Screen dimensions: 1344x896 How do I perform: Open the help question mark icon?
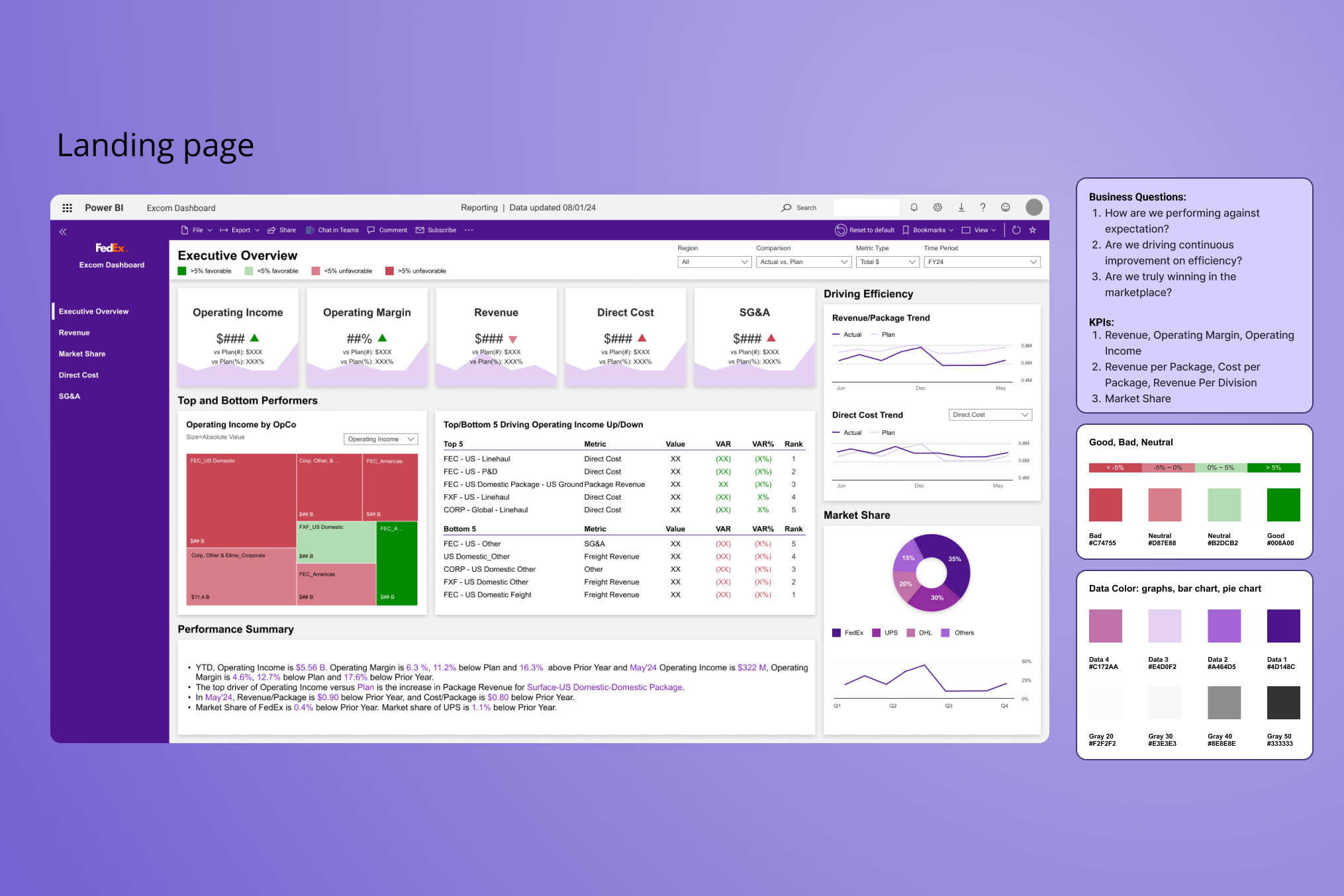tap(983, 208)
